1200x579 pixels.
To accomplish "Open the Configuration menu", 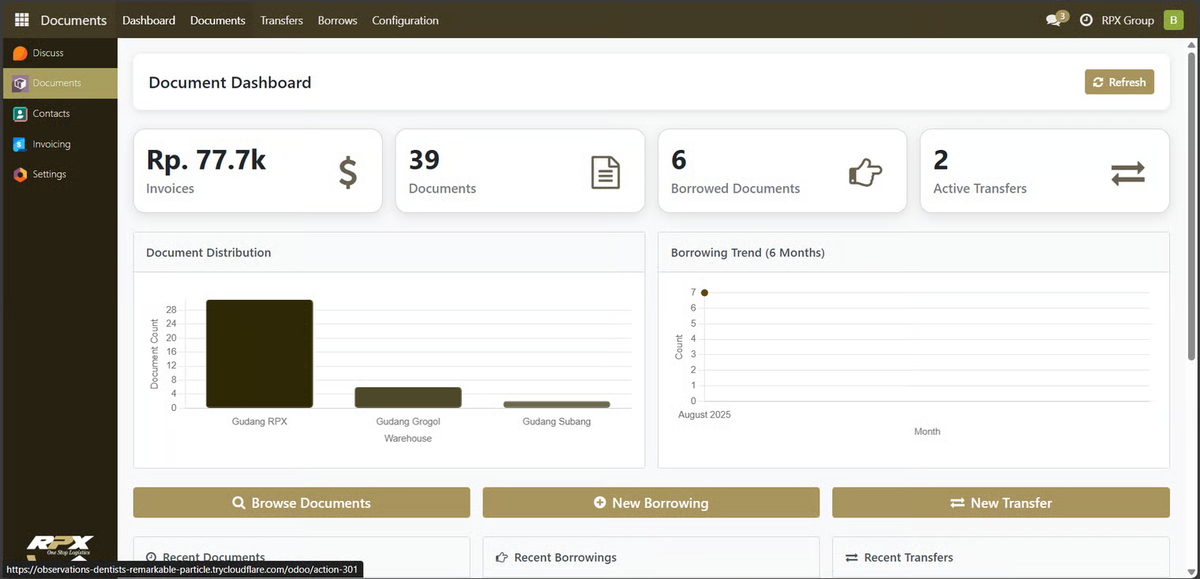I will coord(405,20).
